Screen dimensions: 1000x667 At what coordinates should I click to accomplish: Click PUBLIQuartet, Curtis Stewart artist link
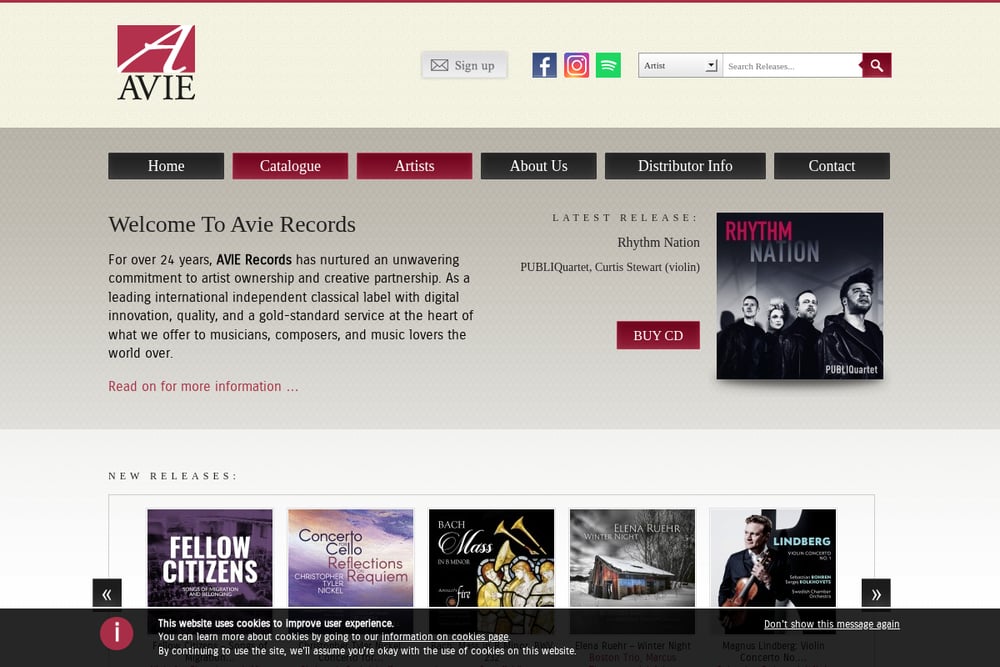coord(610,267)
